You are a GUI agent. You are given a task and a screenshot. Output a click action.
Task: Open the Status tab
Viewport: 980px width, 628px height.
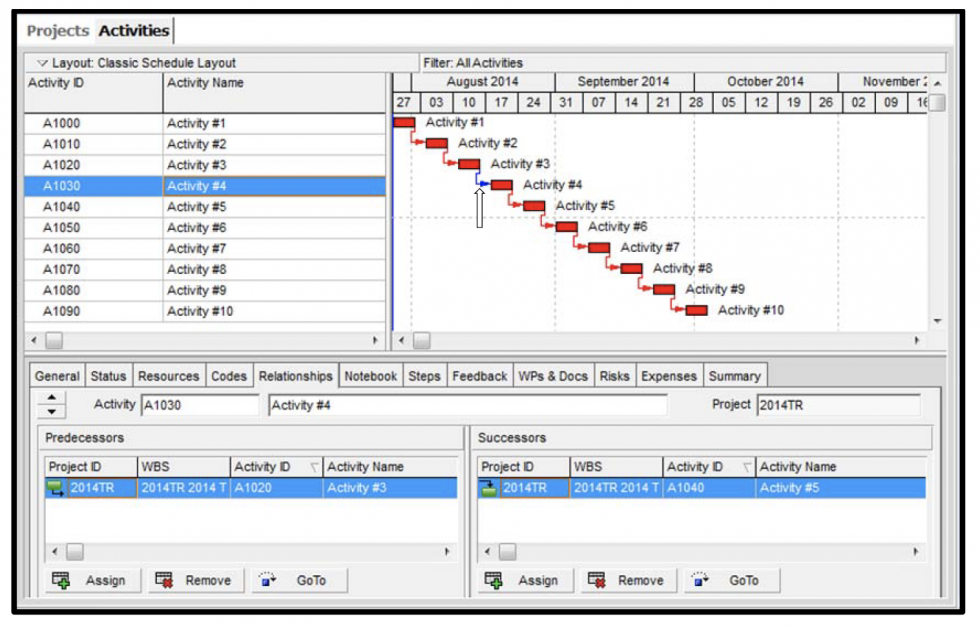click(x=109, y=377)
